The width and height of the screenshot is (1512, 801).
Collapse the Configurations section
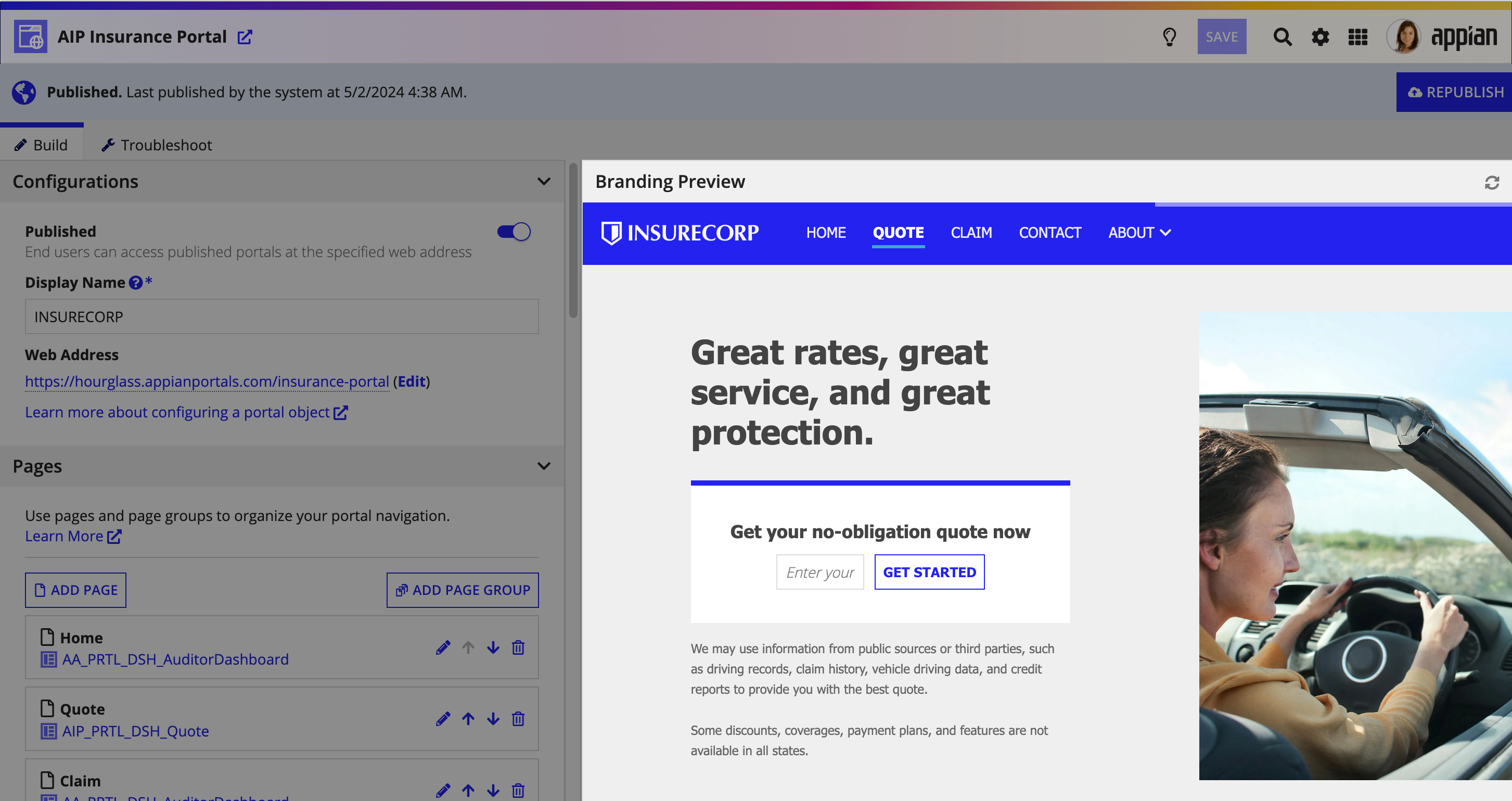coord(544,182)
